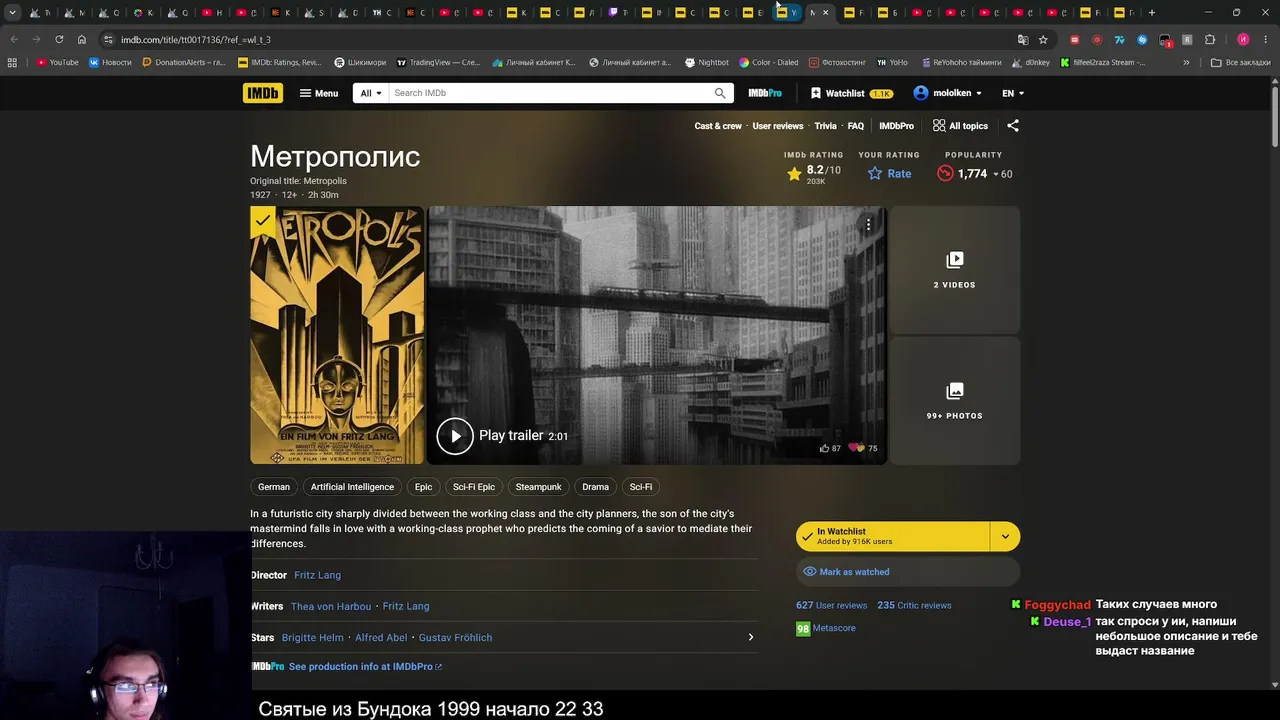Mark as watched with eye button
The height and width of the screenshot is (720, 1280).
908,572
